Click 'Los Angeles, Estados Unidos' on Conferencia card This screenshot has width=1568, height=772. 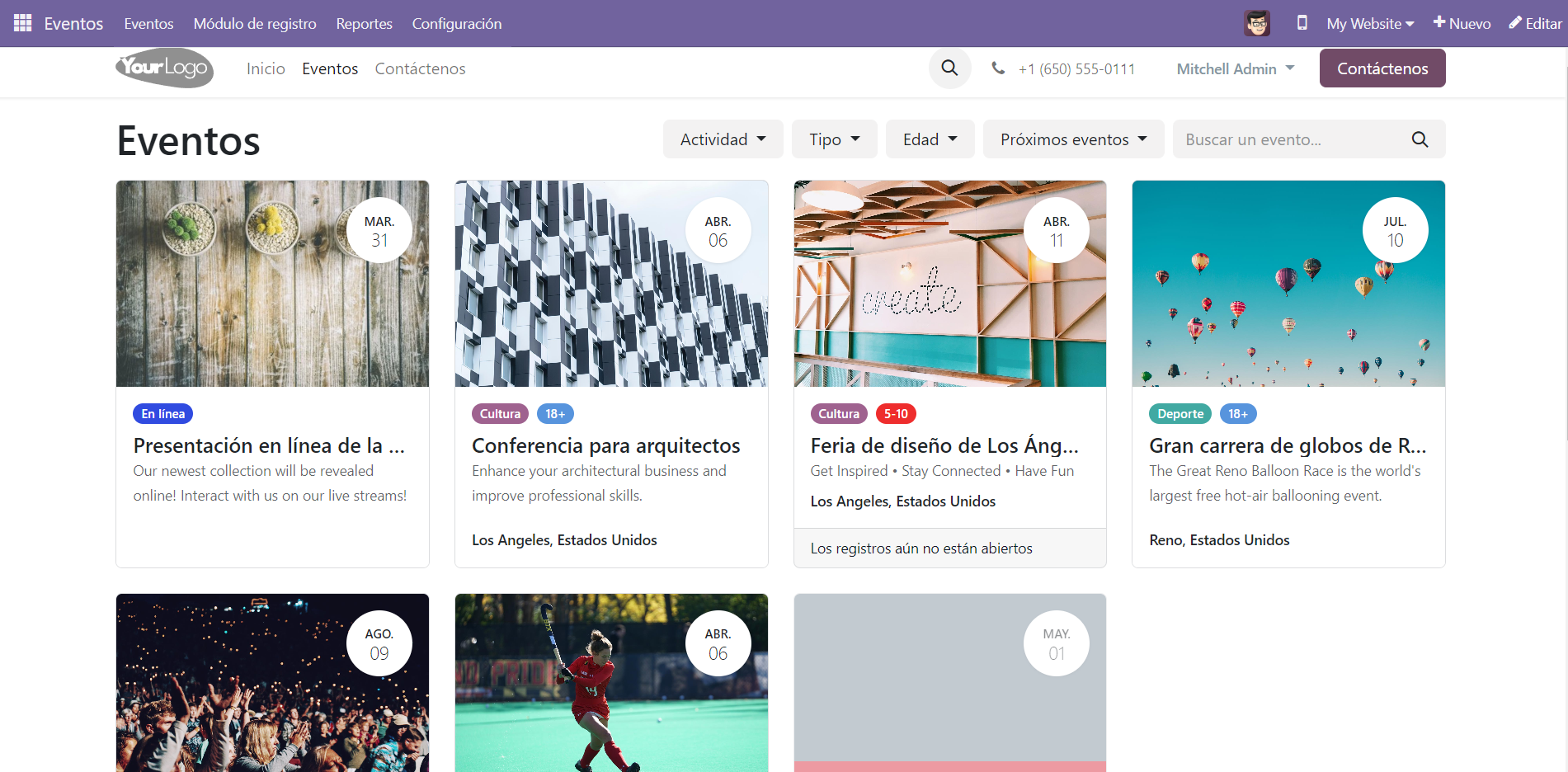pyautogui.click(x=564, y=540)
